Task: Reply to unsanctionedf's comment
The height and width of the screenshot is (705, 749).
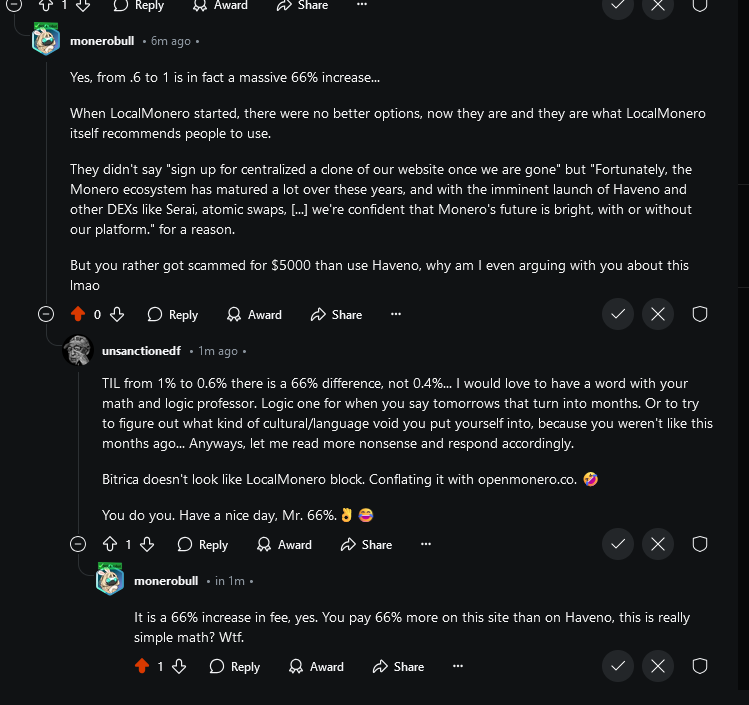Action: (203, 545)
